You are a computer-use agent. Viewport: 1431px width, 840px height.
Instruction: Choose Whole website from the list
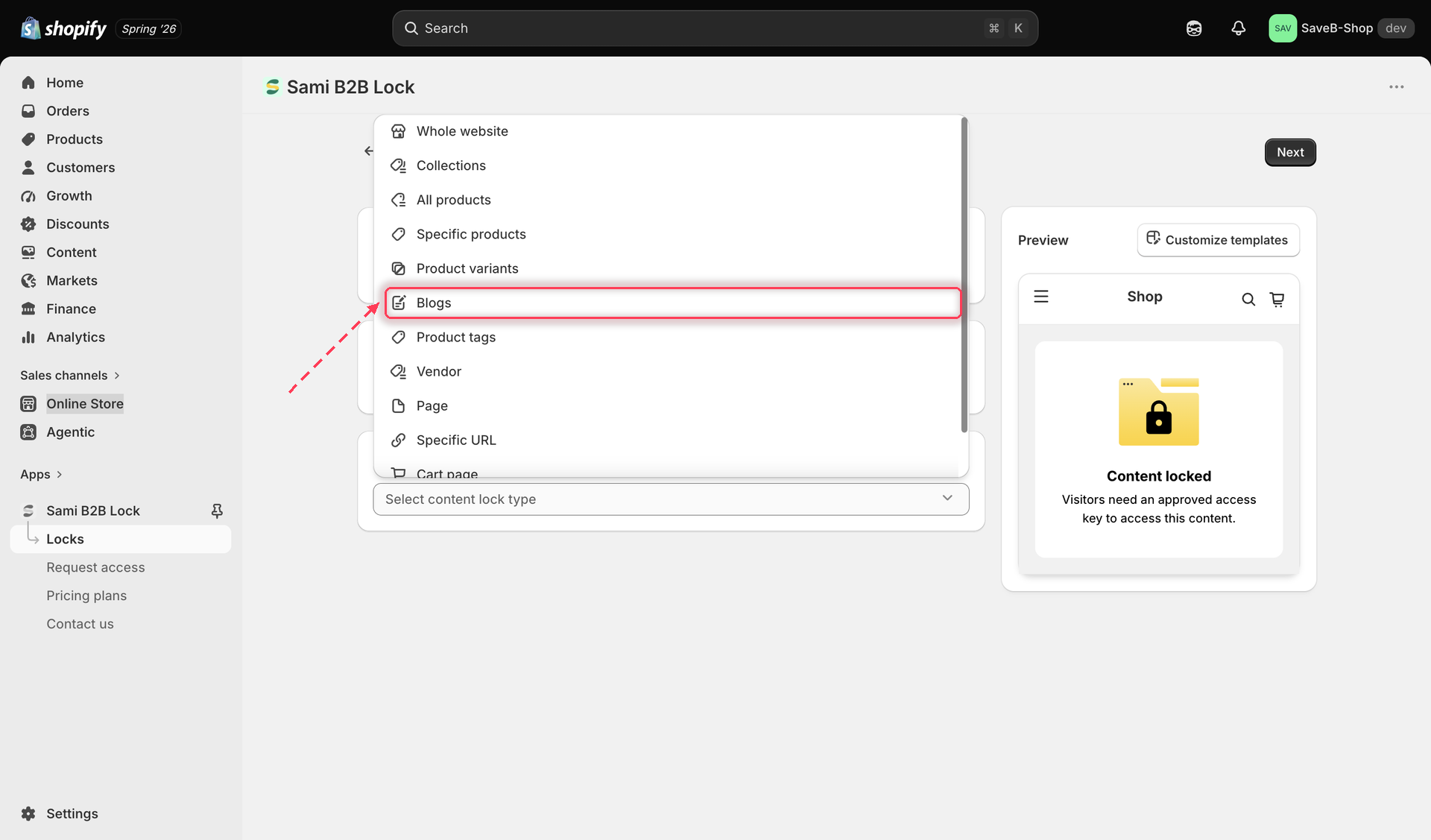point(672,131)
